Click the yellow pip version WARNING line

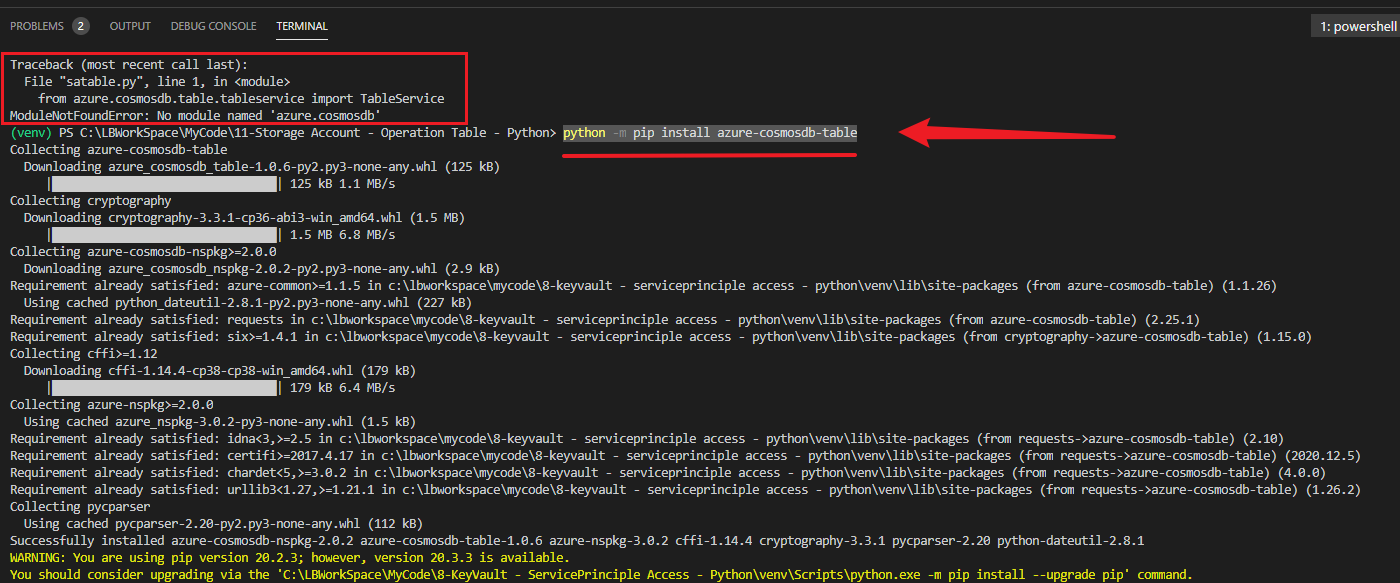click(290, 557)
